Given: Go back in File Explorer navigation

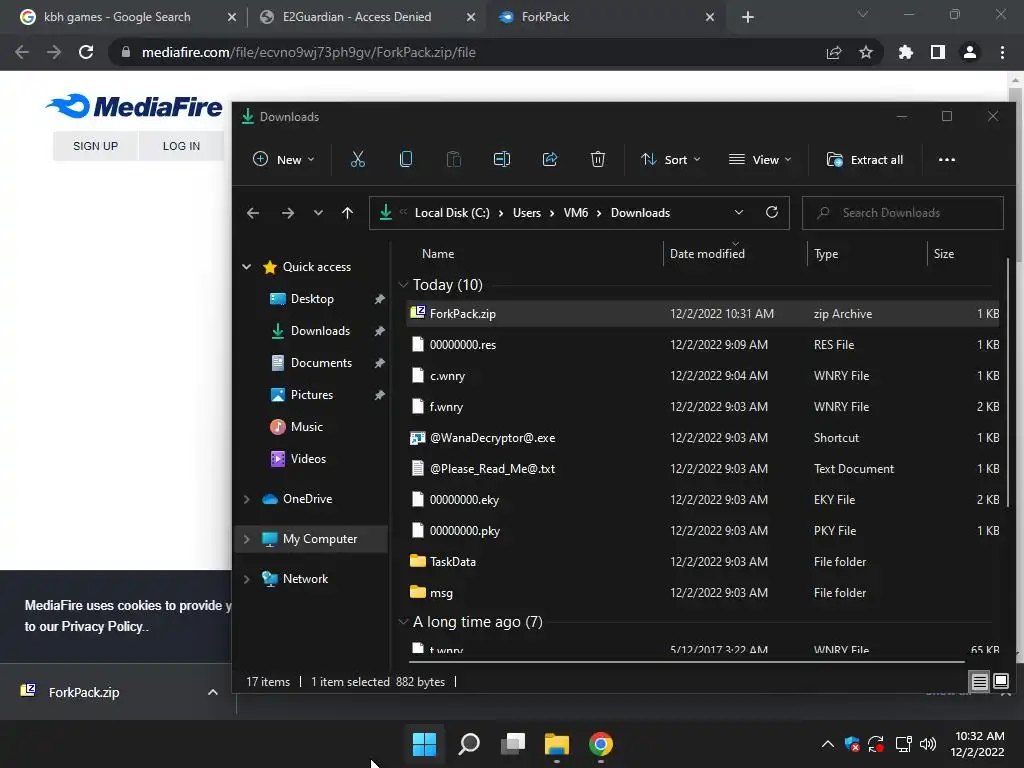Looking at the screenshot, I should (x=253, y=213).
